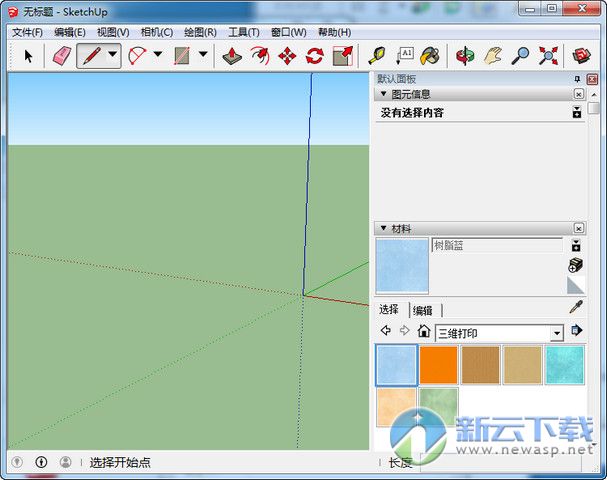Open the 工具(T) menu
Screen dimensions: 607x480
click(x=244, y=32)
